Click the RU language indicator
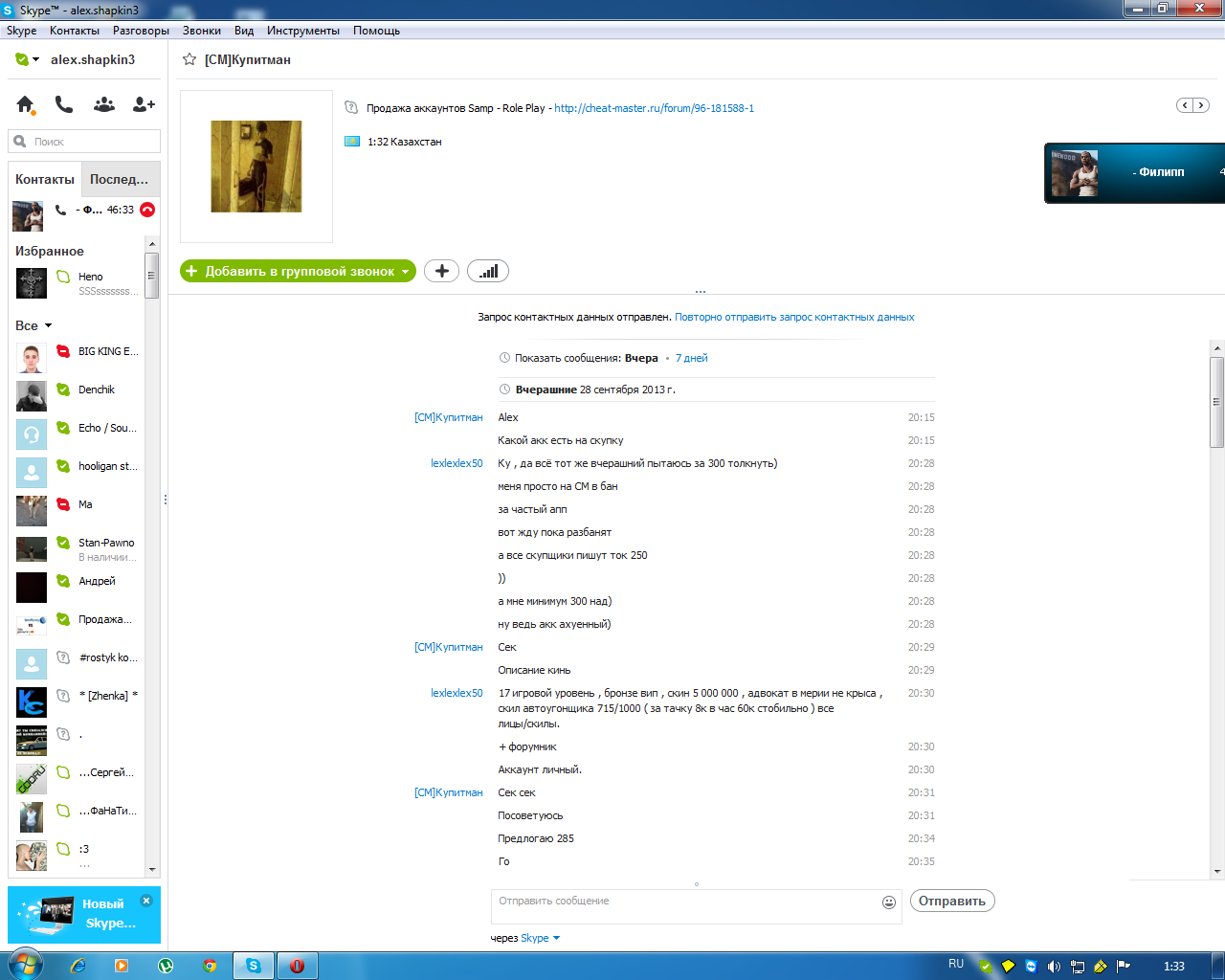 [x=956, y=964]
